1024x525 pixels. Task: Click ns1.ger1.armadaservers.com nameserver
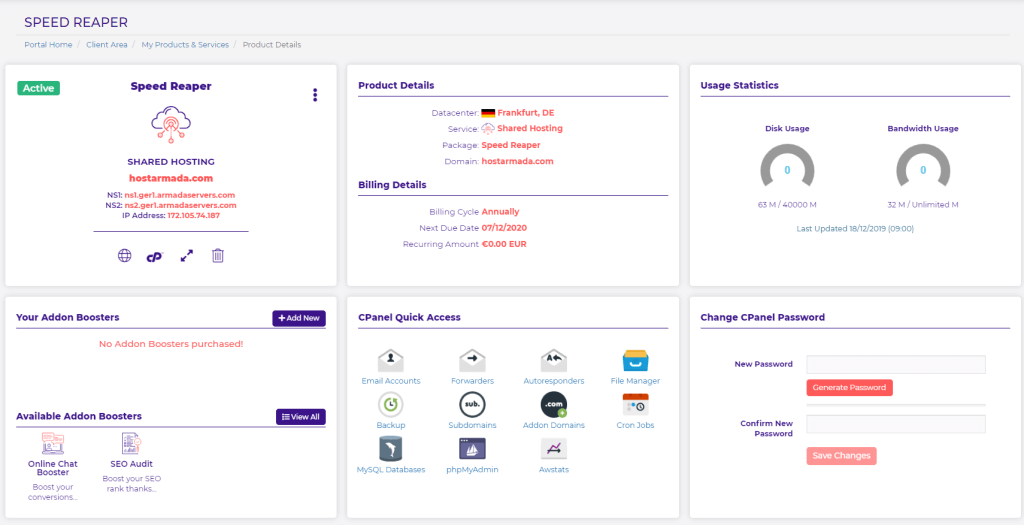click(180, 195)
